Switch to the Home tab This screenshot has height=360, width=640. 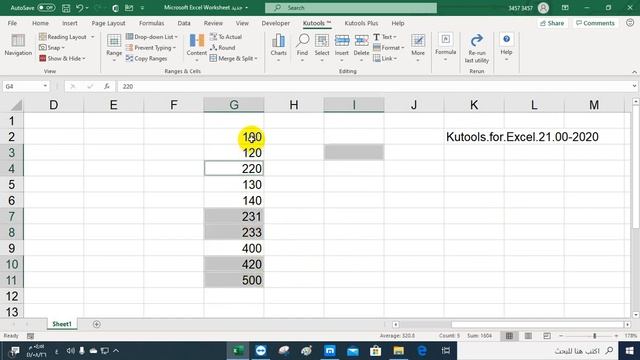tap(40, 23)
